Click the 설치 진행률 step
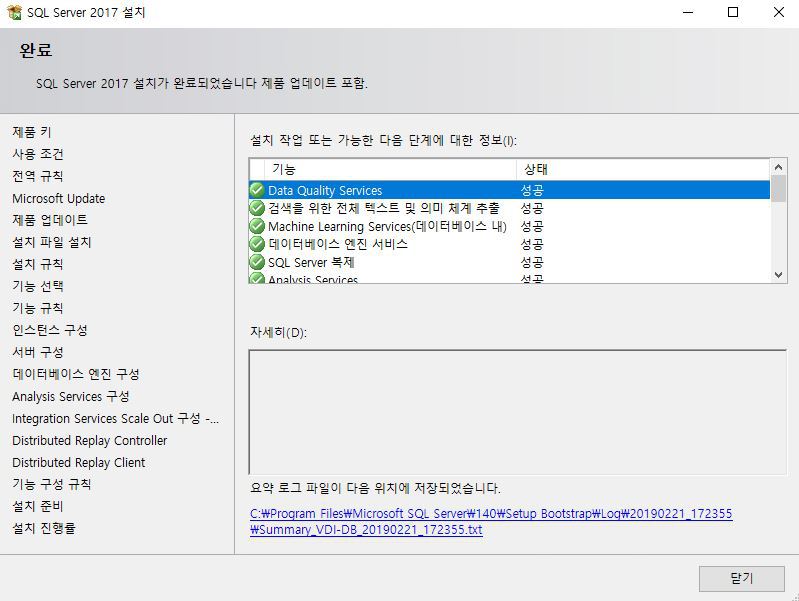This screenshot has width=799, height=601. click(44, 528)
